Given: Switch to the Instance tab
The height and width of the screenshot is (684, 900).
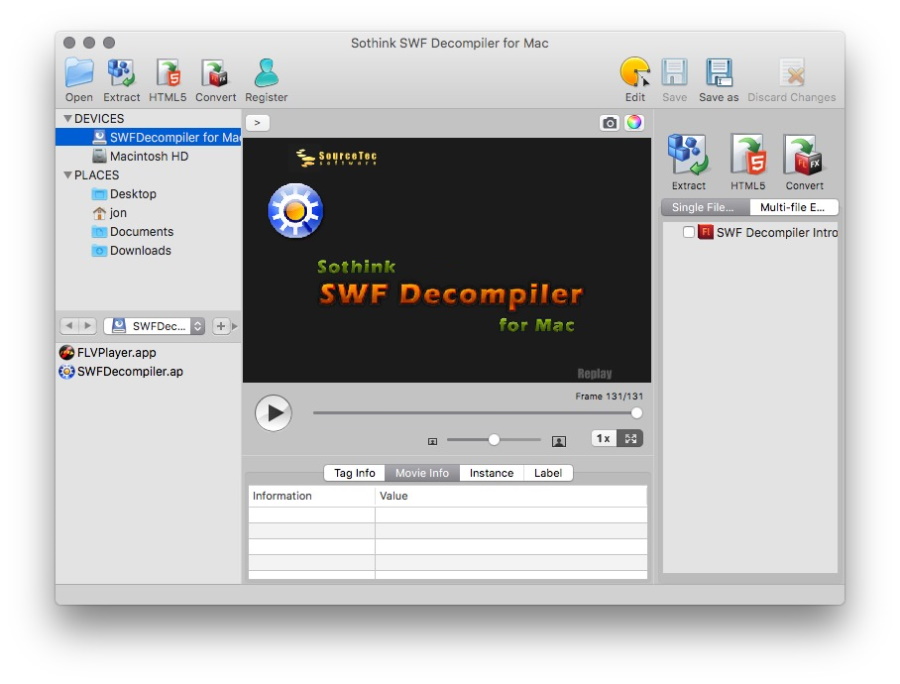Looking at the screenshot, I should pyautogui.click(x=491, y=473).
